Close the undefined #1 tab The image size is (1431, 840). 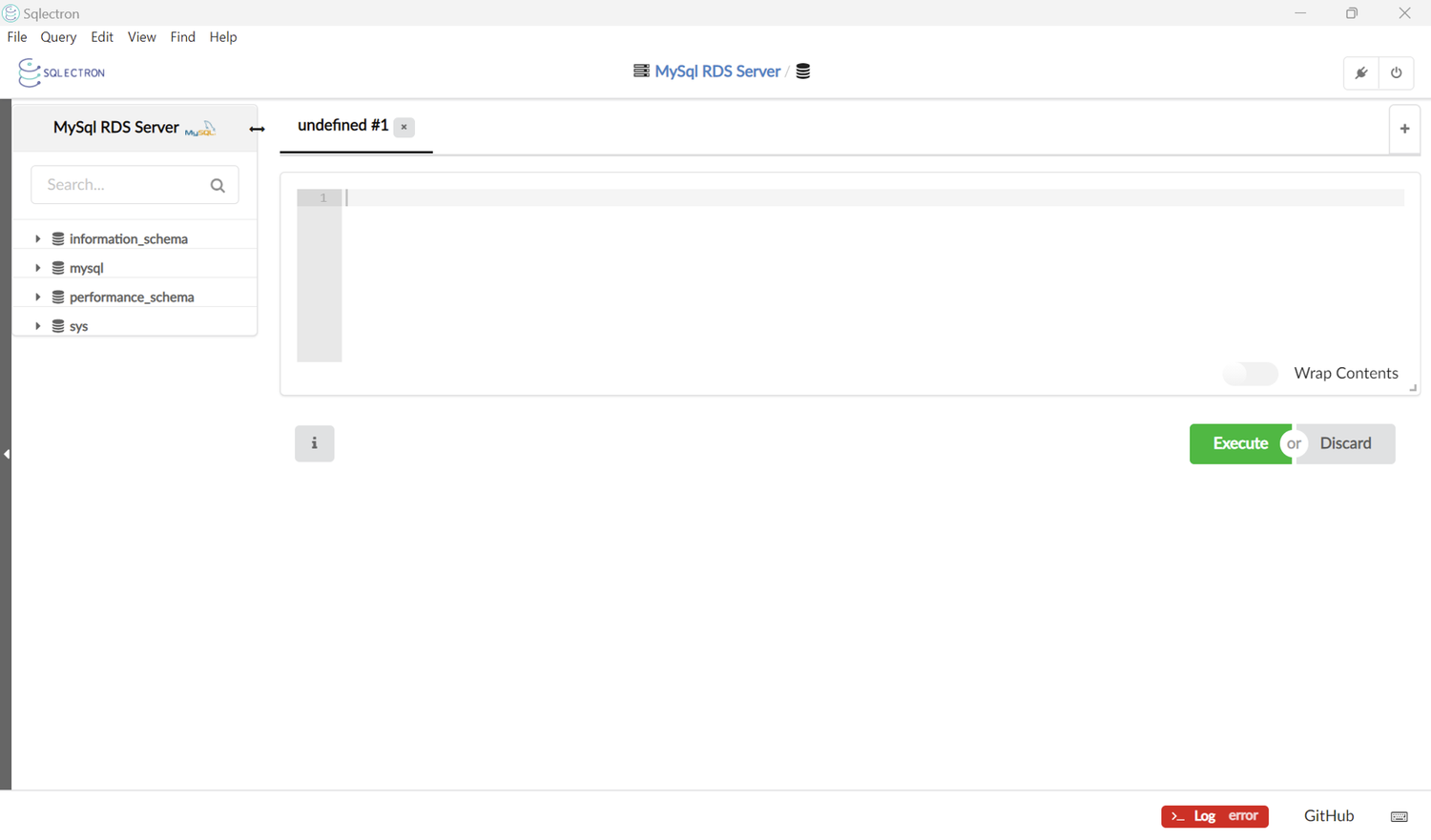click(404, 127)
